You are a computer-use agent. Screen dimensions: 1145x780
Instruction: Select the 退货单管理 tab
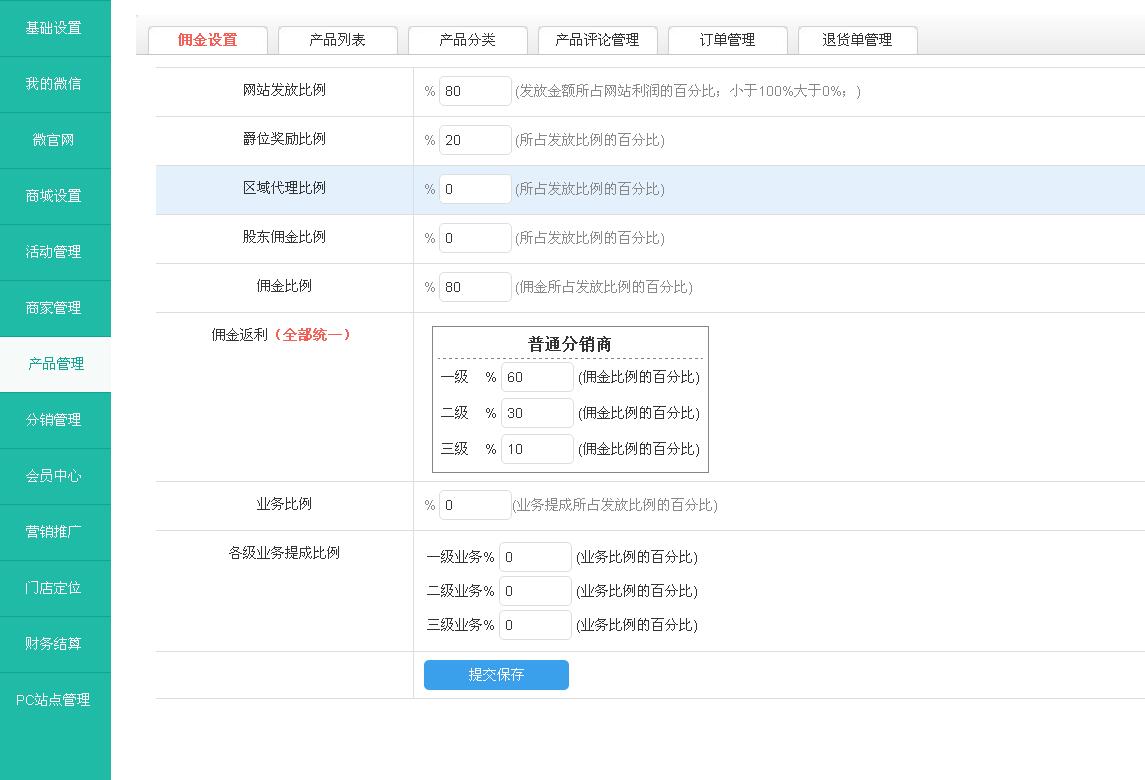click(857, 40)
